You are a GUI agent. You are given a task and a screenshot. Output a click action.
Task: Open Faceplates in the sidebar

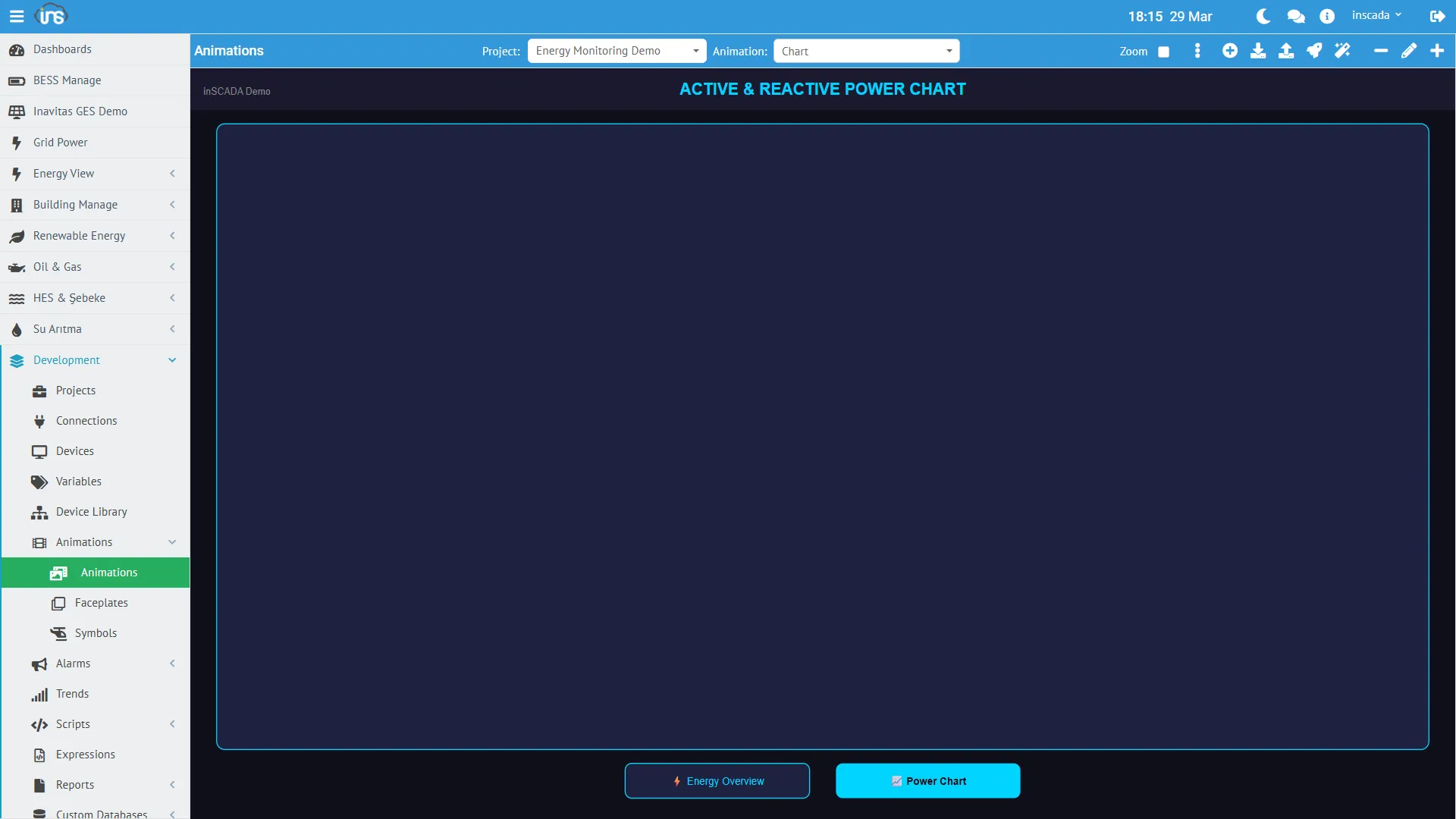point(101,603)
